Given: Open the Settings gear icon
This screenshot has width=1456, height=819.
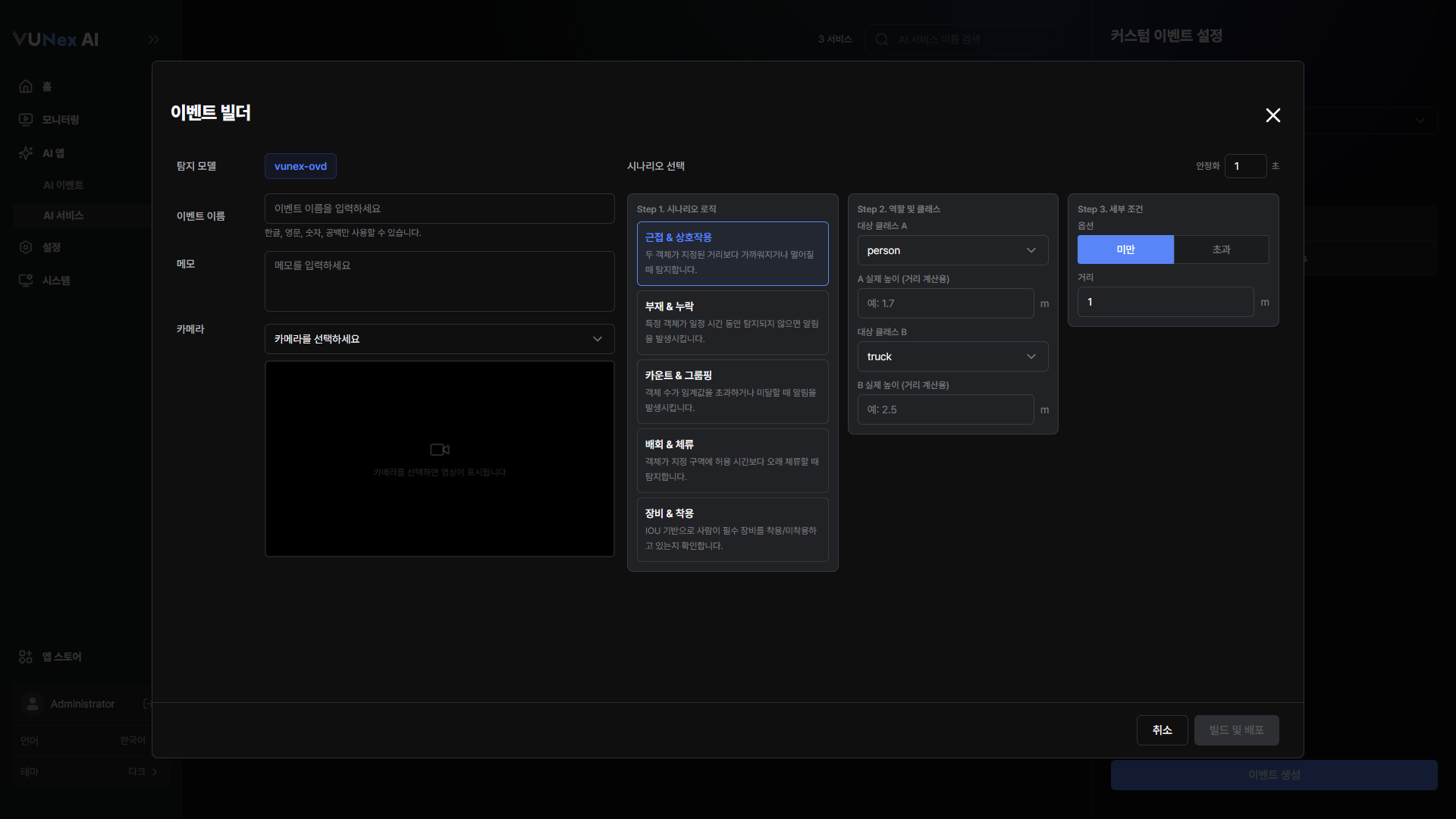Looking at the screenshot, I should click(26, 247).
